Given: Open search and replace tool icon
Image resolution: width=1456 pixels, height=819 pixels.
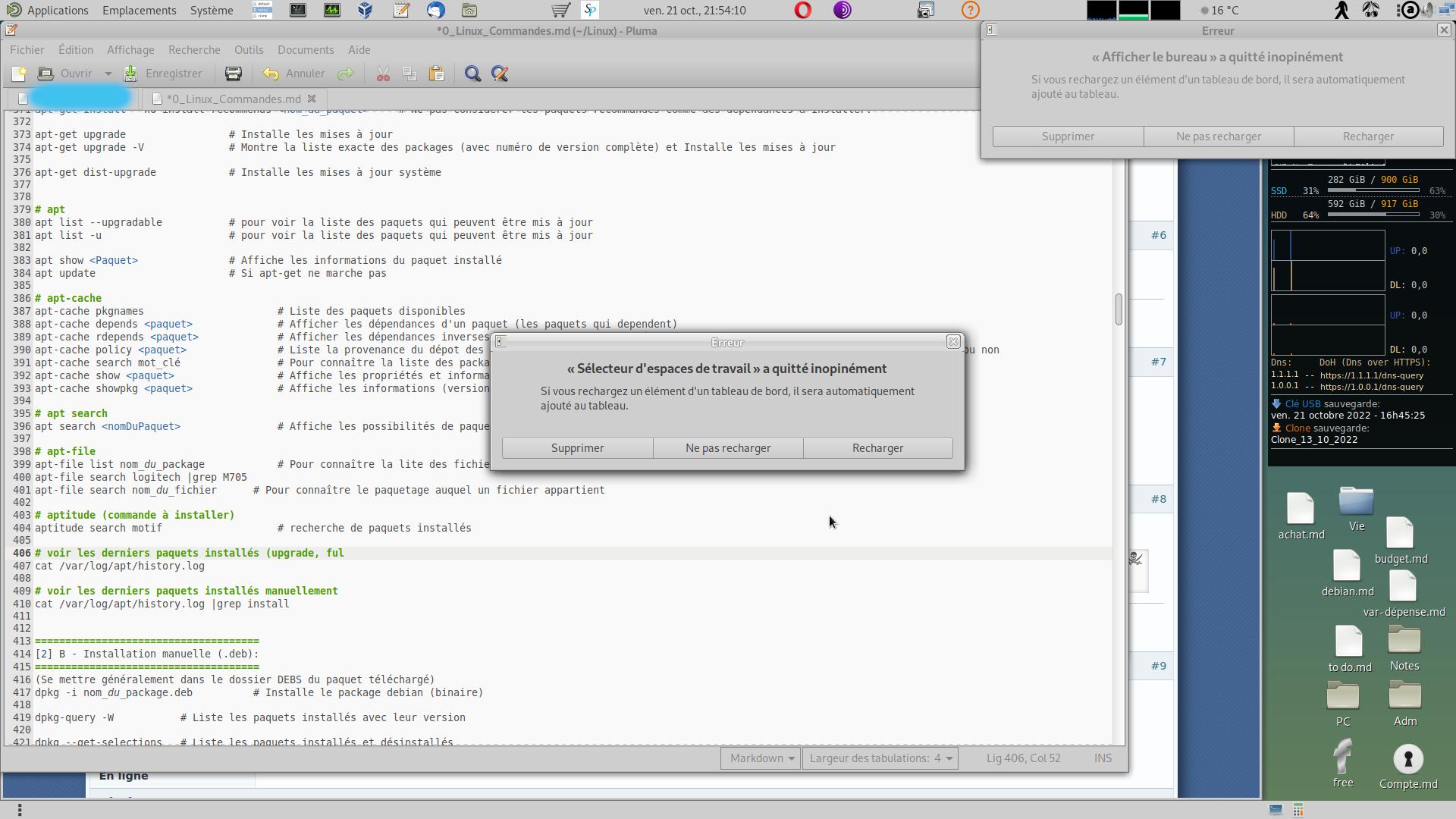Looking at the screenshot, I should point(500,74).
